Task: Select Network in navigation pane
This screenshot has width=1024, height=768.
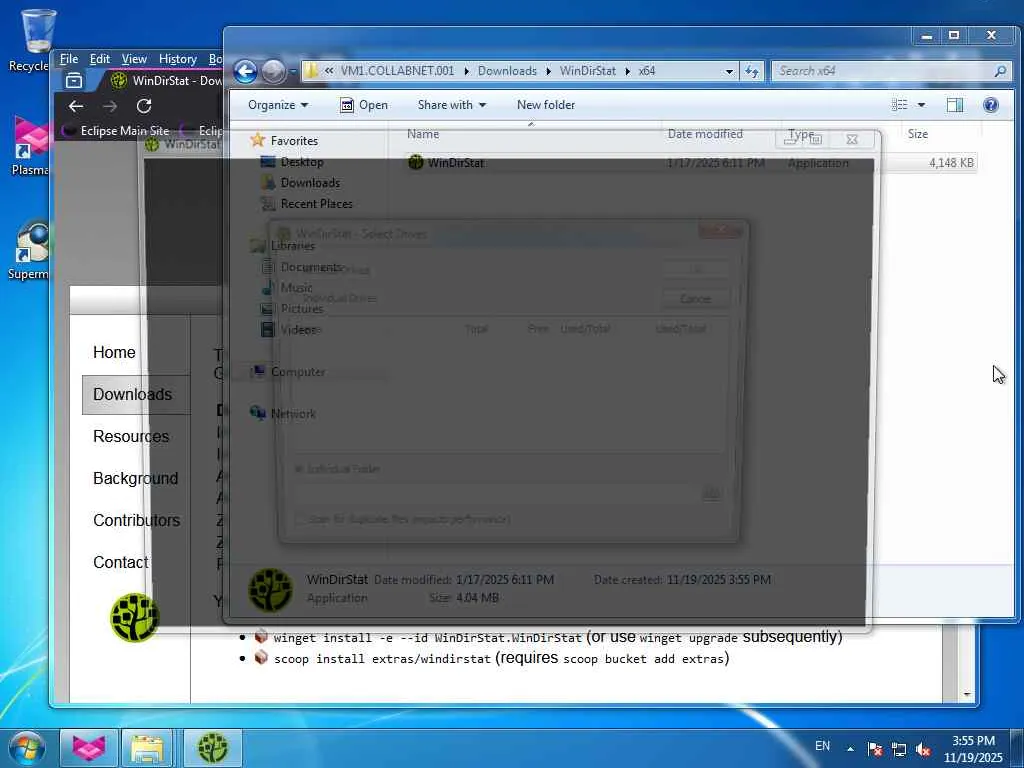Action: pos(283,413)
